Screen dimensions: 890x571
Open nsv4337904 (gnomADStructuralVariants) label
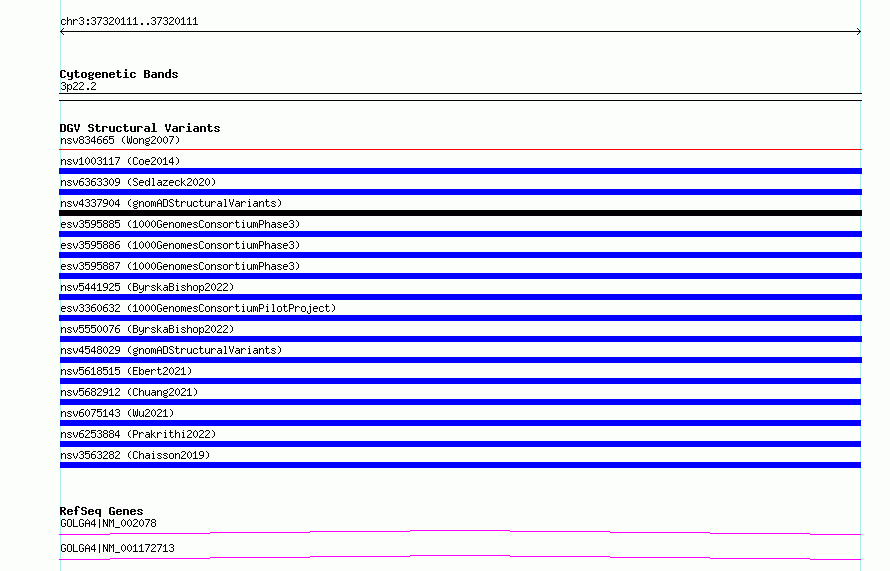(x=171, y=203)
